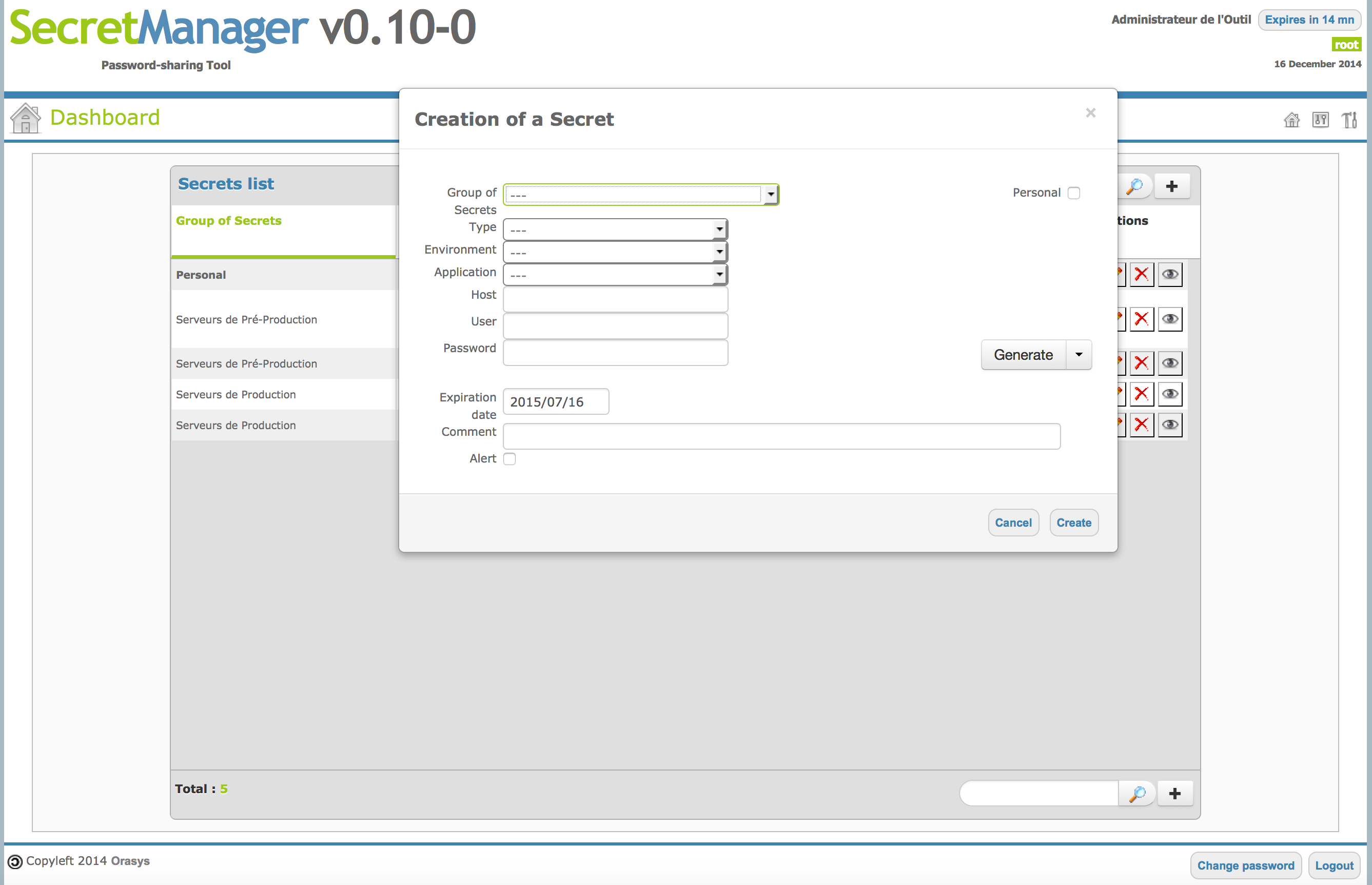Select the Group of Secrets sidebar tab
The image size is (1372, 885).
[x=228, y=221]
